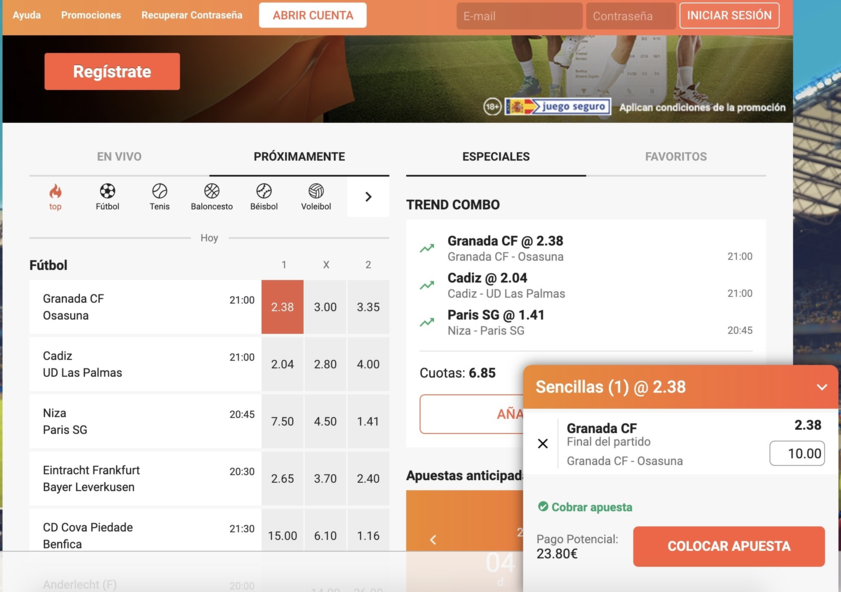Open CD Cova Piedade - Benfica match

145,530
